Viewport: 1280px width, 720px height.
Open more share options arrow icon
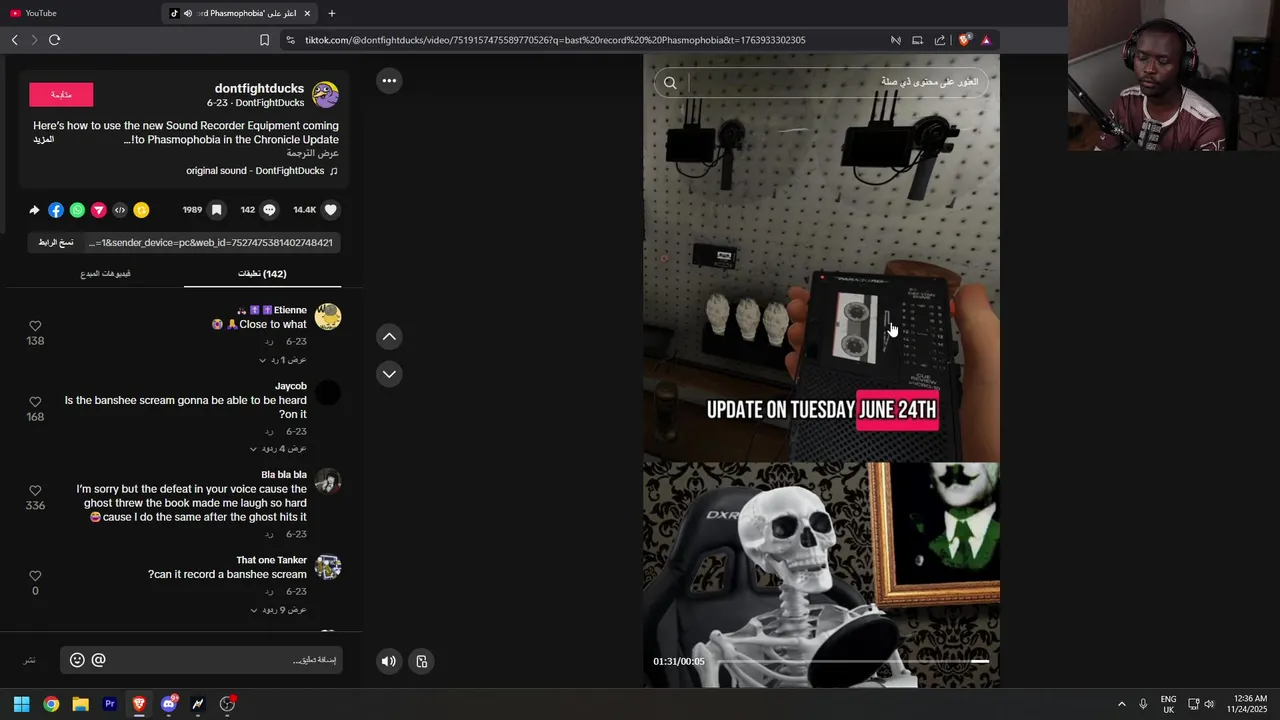tap(35, 210)
